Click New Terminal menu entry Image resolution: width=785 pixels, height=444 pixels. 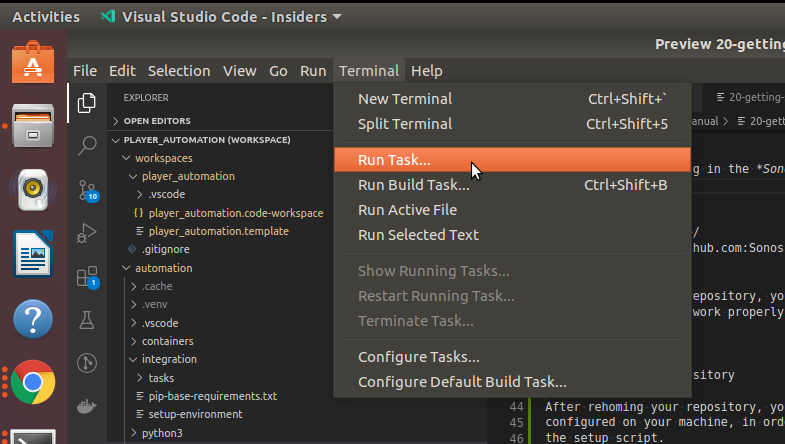click(x=405, y=99)
